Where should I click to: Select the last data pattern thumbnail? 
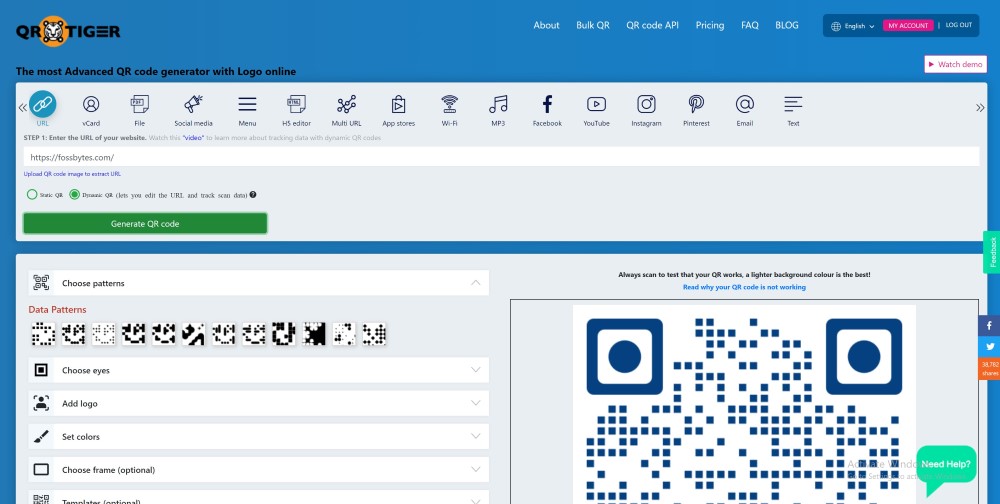(374, 334)
